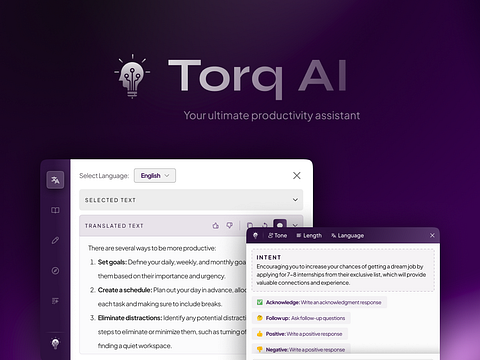Click the thumbs-down icon in Translated Text header
Viewport: 480px width, 360px height.
(230, 226)
